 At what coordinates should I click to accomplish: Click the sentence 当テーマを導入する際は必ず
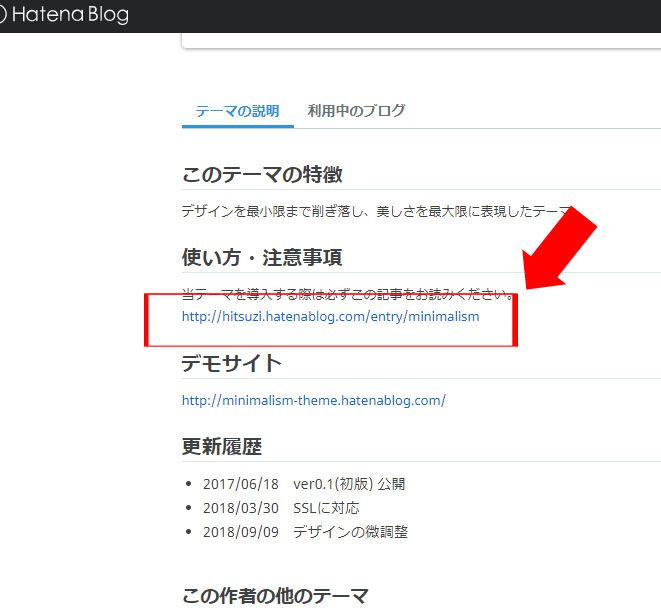[348, 294]
